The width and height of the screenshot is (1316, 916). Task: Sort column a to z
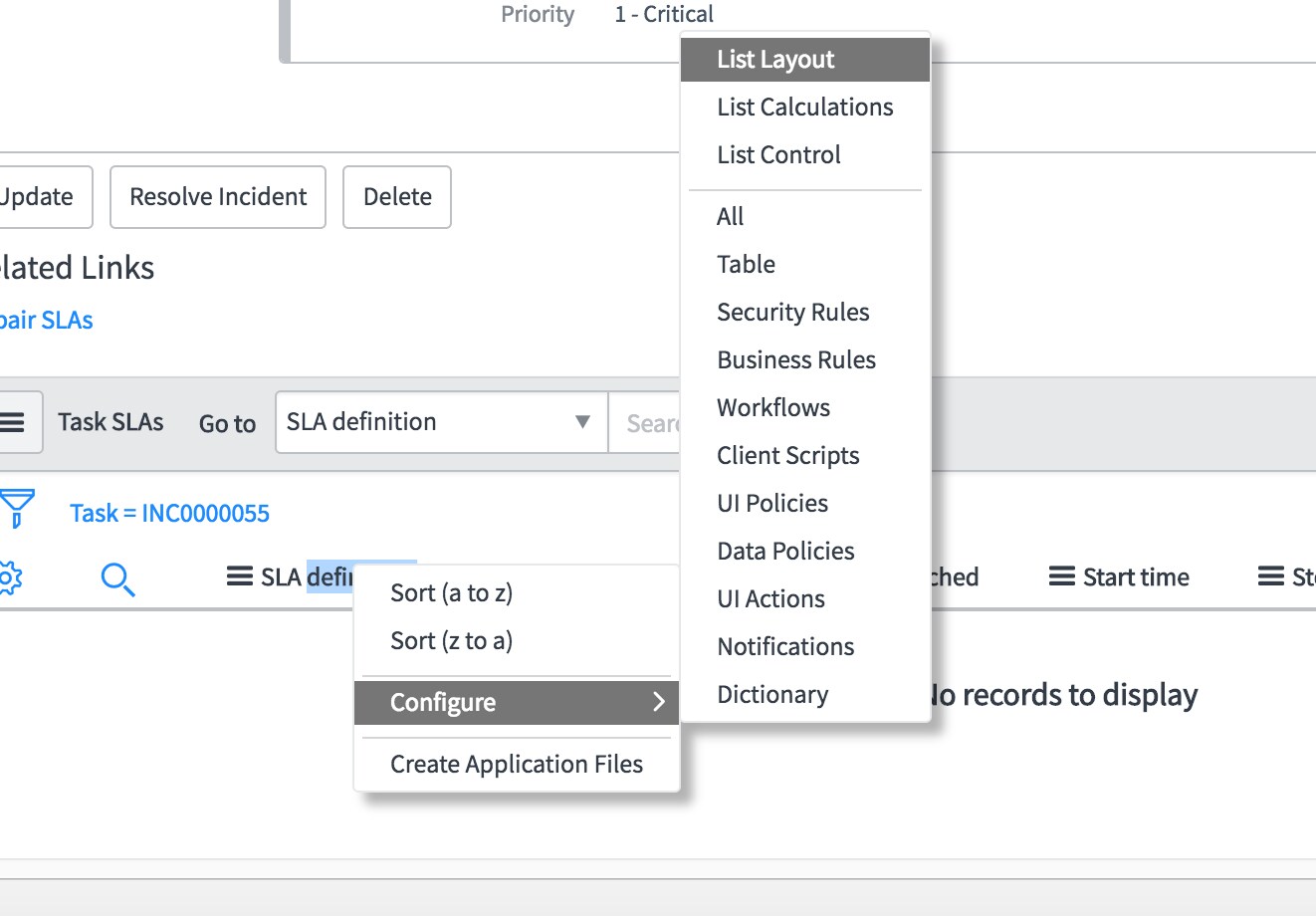[517, 592]
